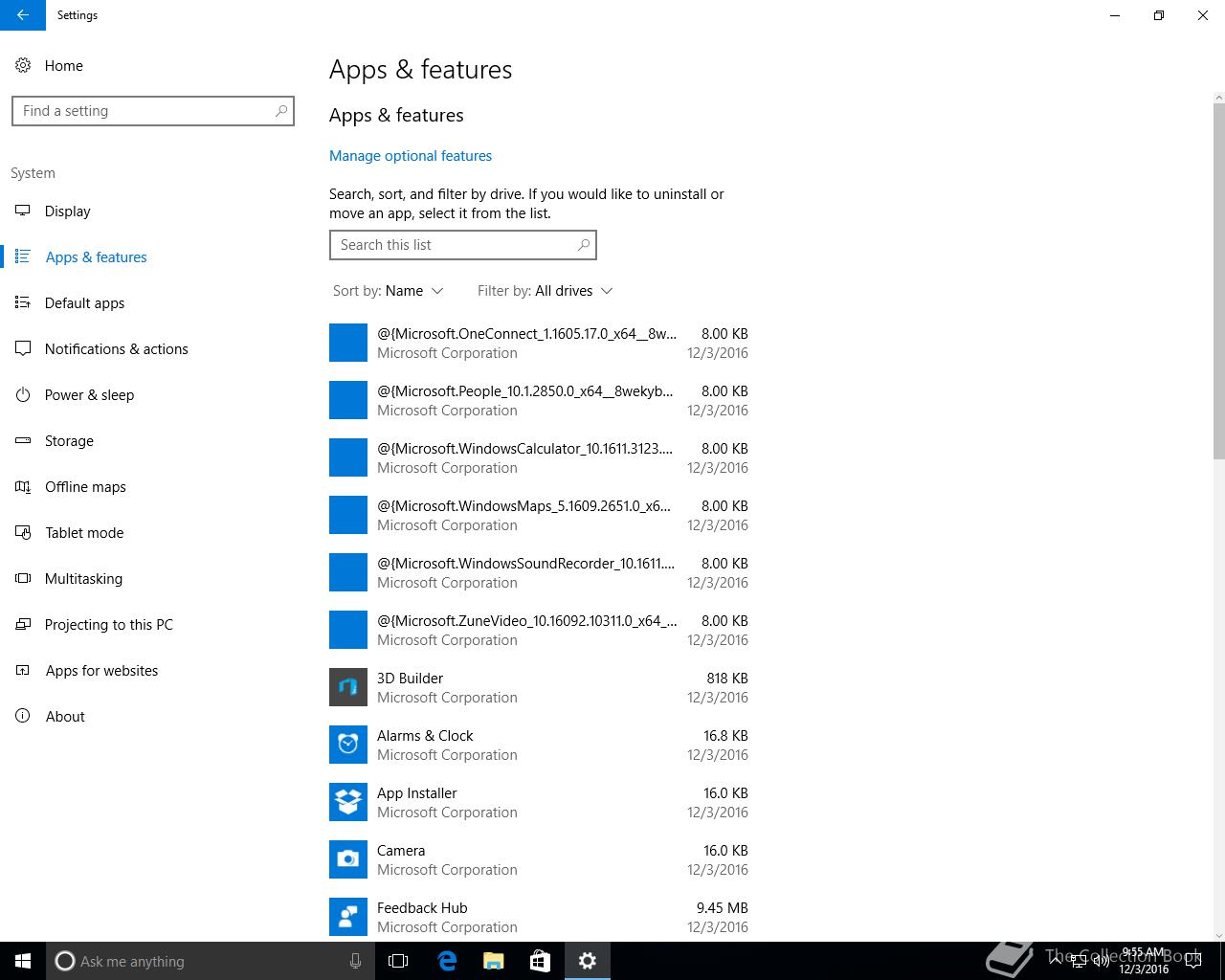Viewport: 1225px width, 980px height.
Task: Click the magnifier in Find a setting
Action: pyautogui.click(x=281, y=111)
